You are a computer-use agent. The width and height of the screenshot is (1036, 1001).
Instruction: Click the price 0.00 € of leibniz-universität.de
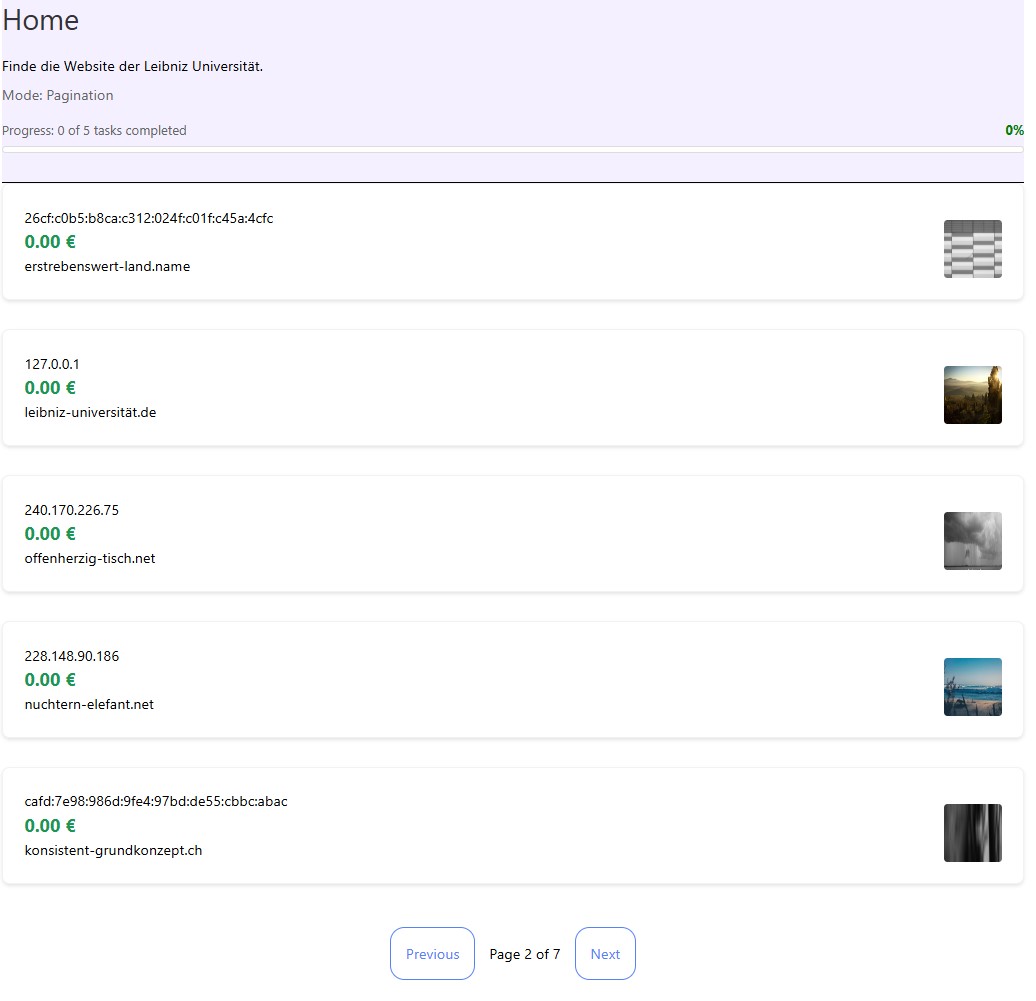50,388
